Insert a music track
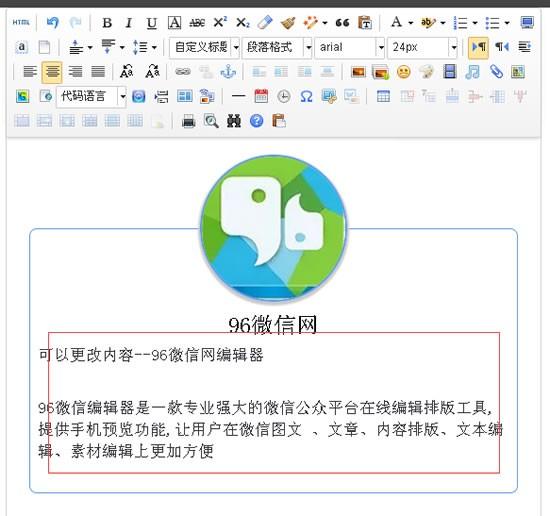Image resolution: width=550 pixels, height=516 pixels. pyautogui.click(x=472, y=72)
